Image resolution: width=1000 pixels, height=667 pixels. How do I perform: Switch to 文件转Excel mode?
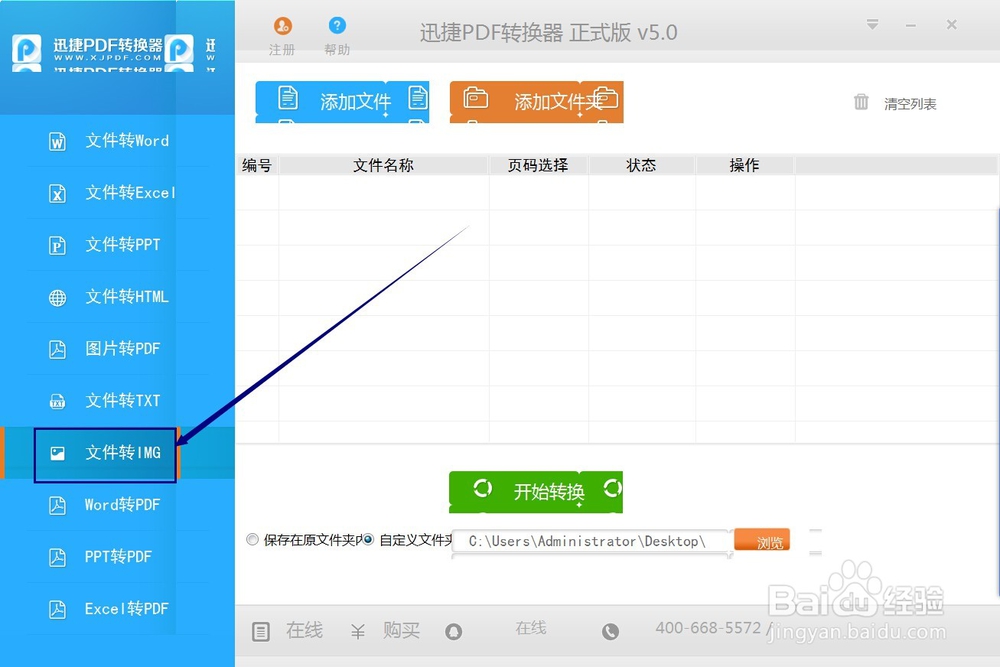point(117,193)
